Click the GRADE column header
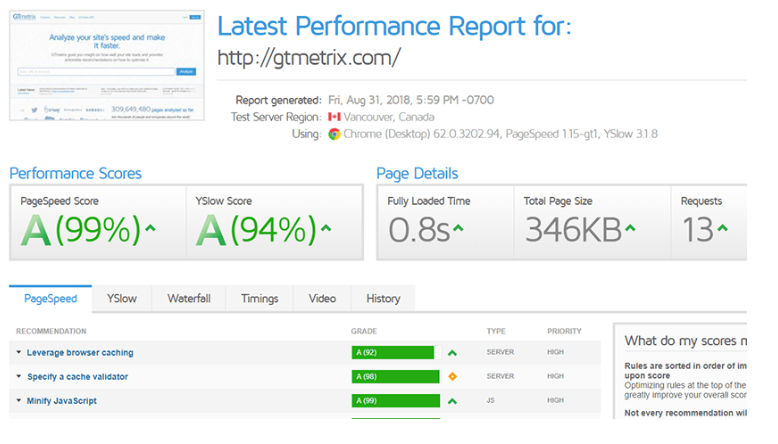The height and width of the screenshot is (444, 778). click(x=364, y=331)
